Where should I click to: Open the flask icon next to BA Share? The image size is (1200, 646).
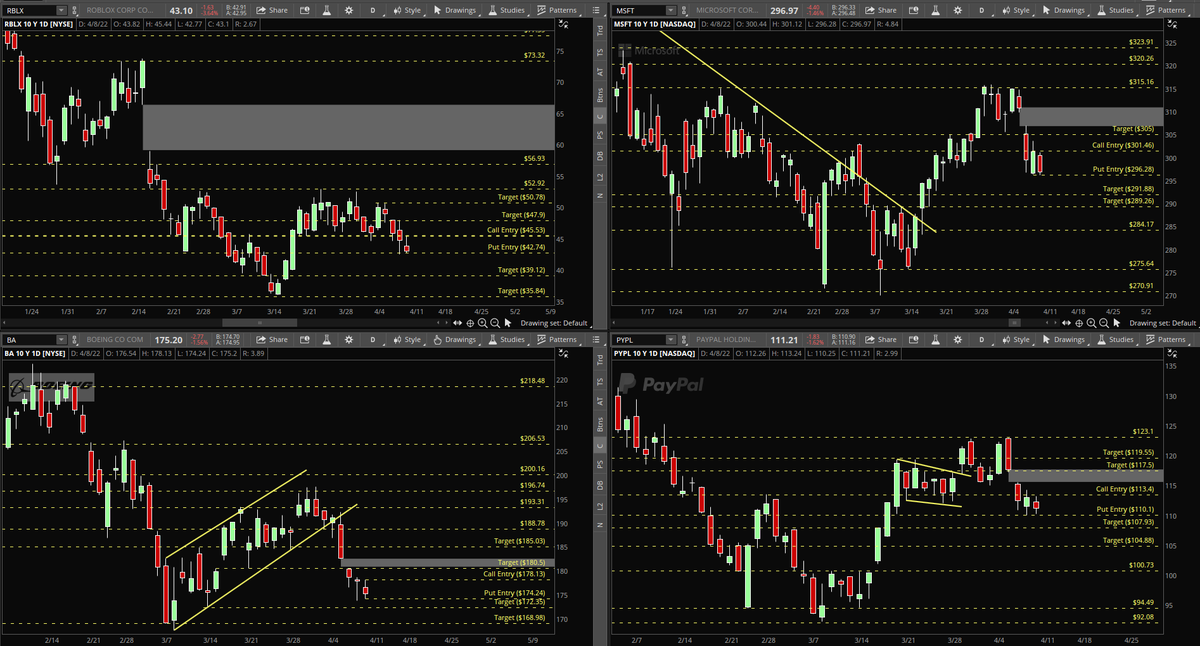coord(326,339)
